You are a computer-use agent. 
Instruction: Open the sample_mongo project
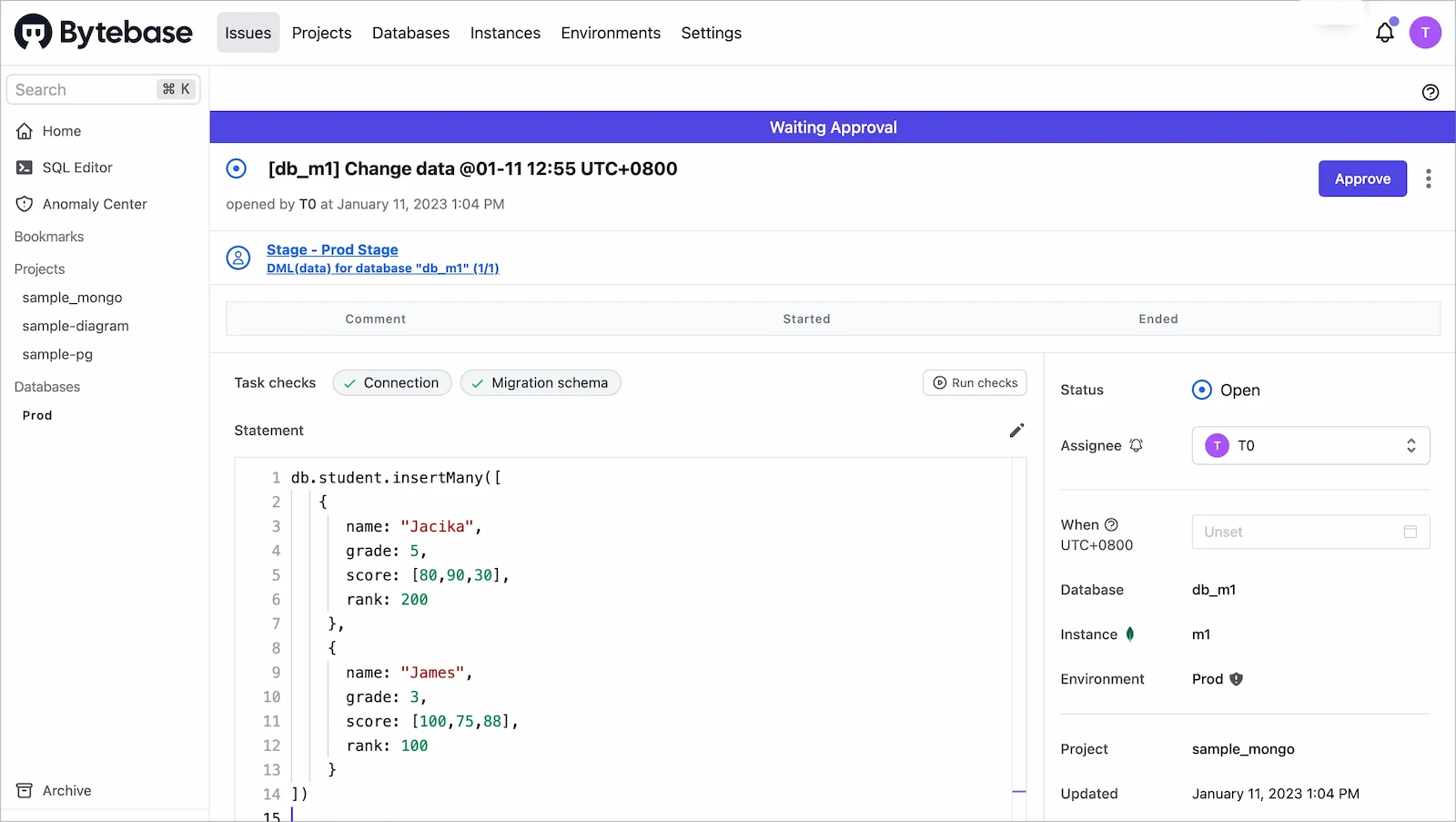[x=72, y=298]
